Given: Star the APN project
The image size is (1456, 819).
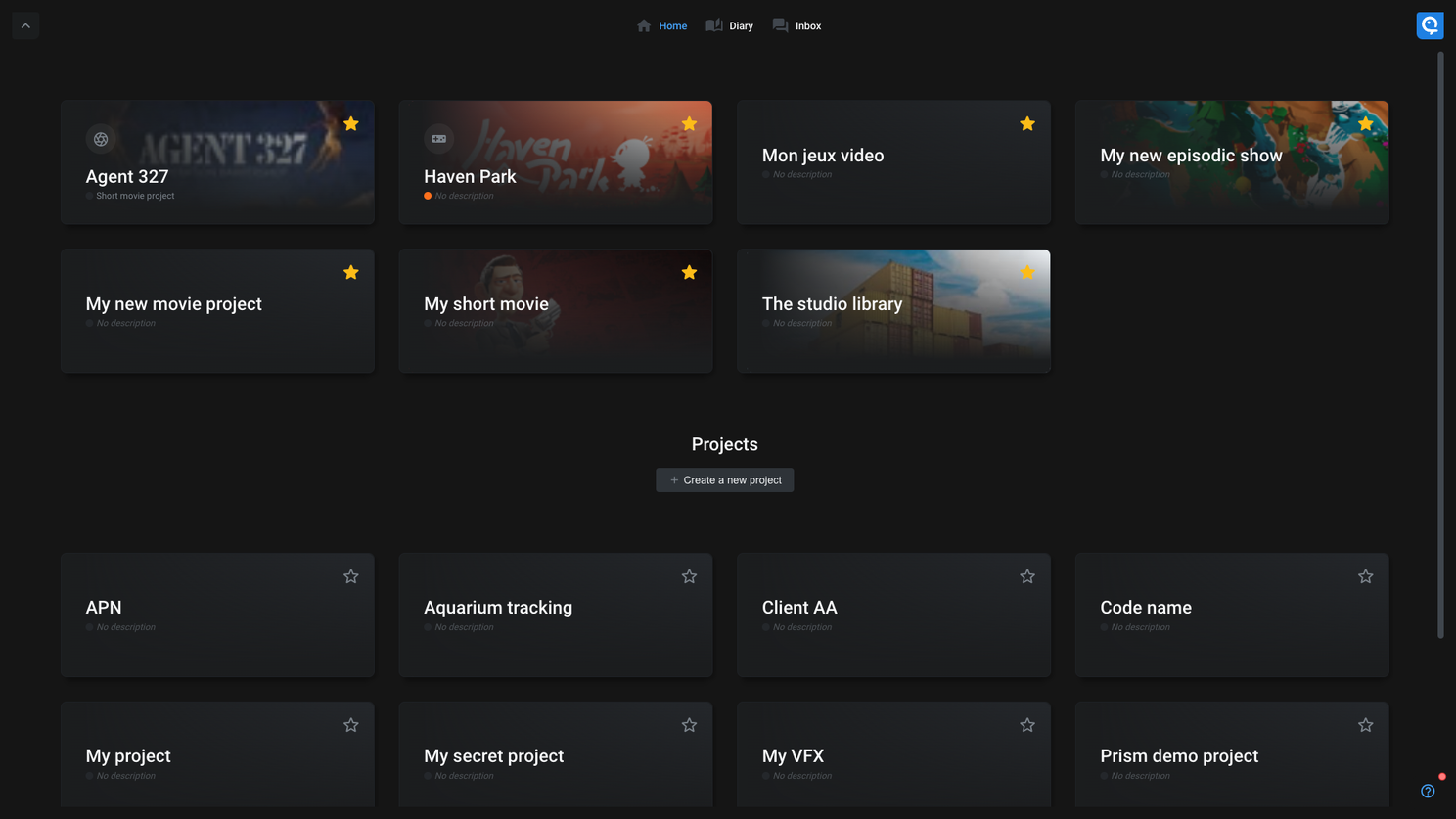Looking at the screenshot, I should click(x=351, y=577).
